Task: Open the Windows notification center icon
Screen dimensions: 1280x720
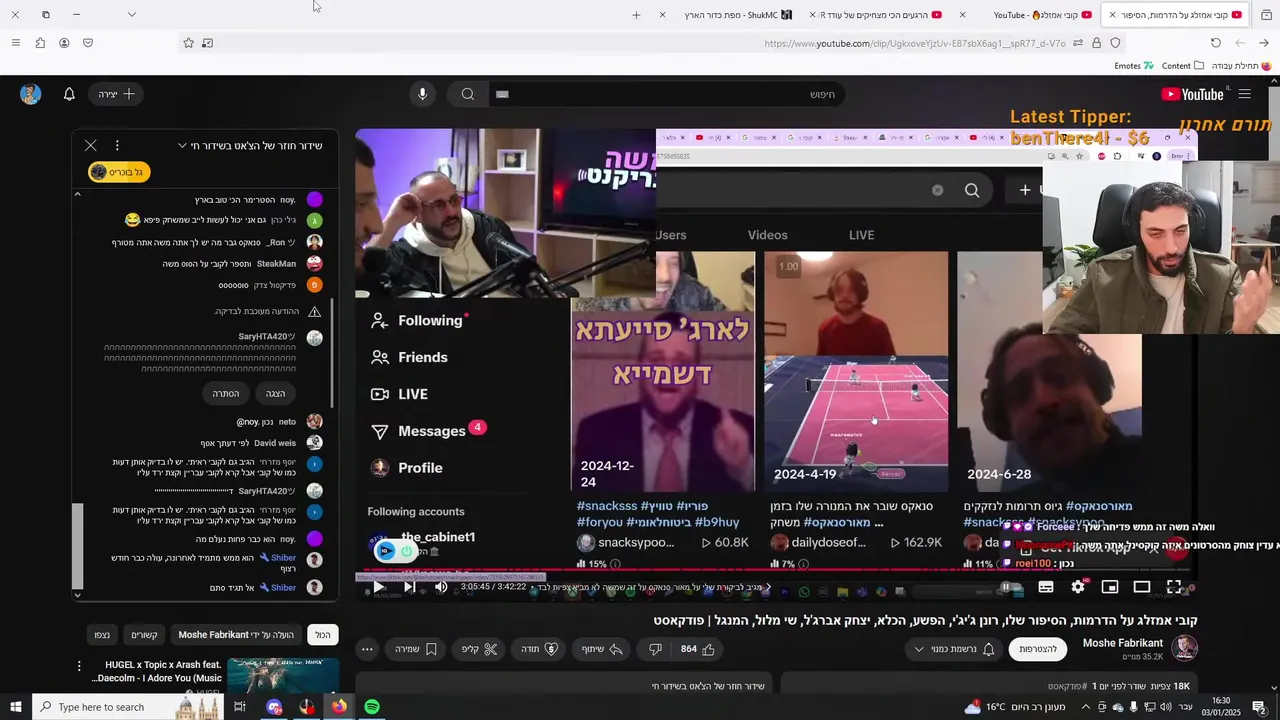Action: coord(1259,707)
